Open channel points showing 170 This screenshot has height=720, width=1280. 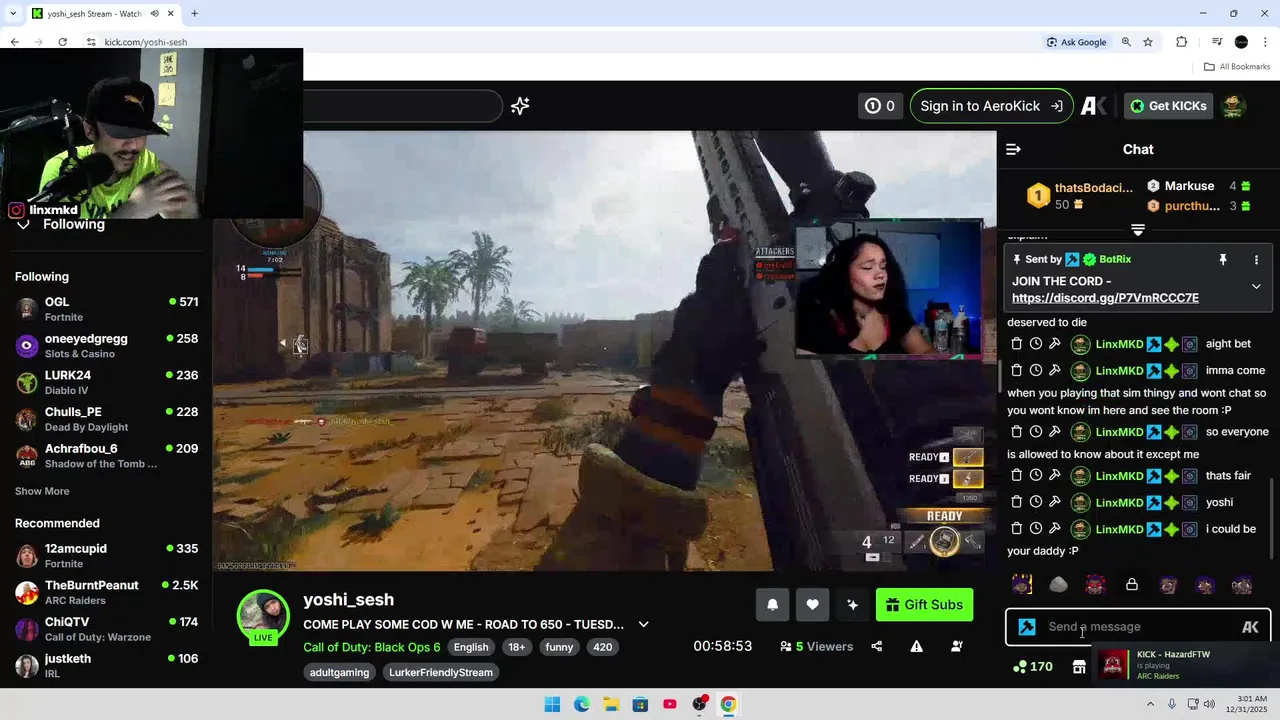point(1032,667)
